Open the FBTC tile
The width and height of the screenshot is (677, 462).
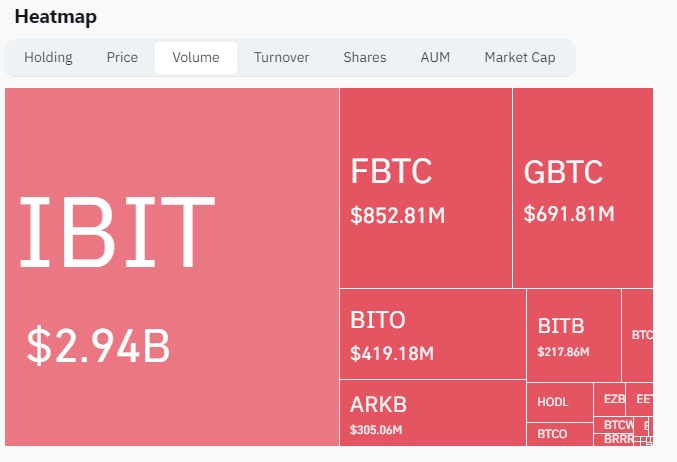(426, 188)
